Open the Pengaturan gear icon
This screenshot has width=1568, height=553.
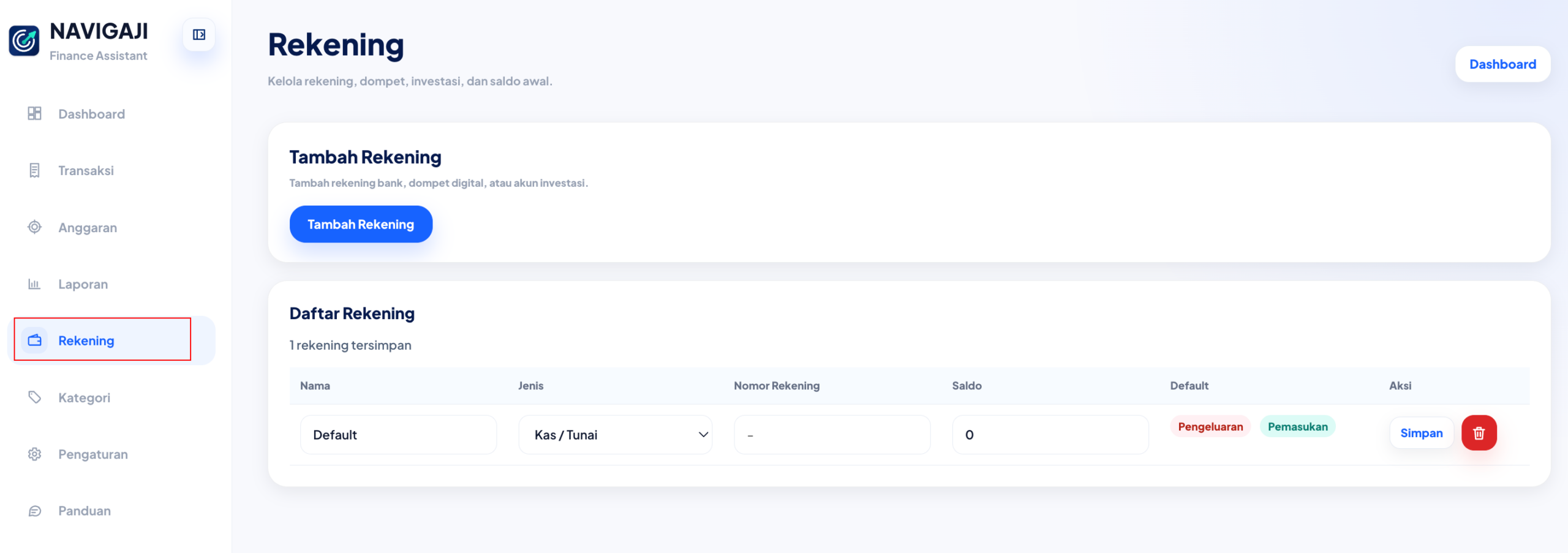tap(35, 454)
